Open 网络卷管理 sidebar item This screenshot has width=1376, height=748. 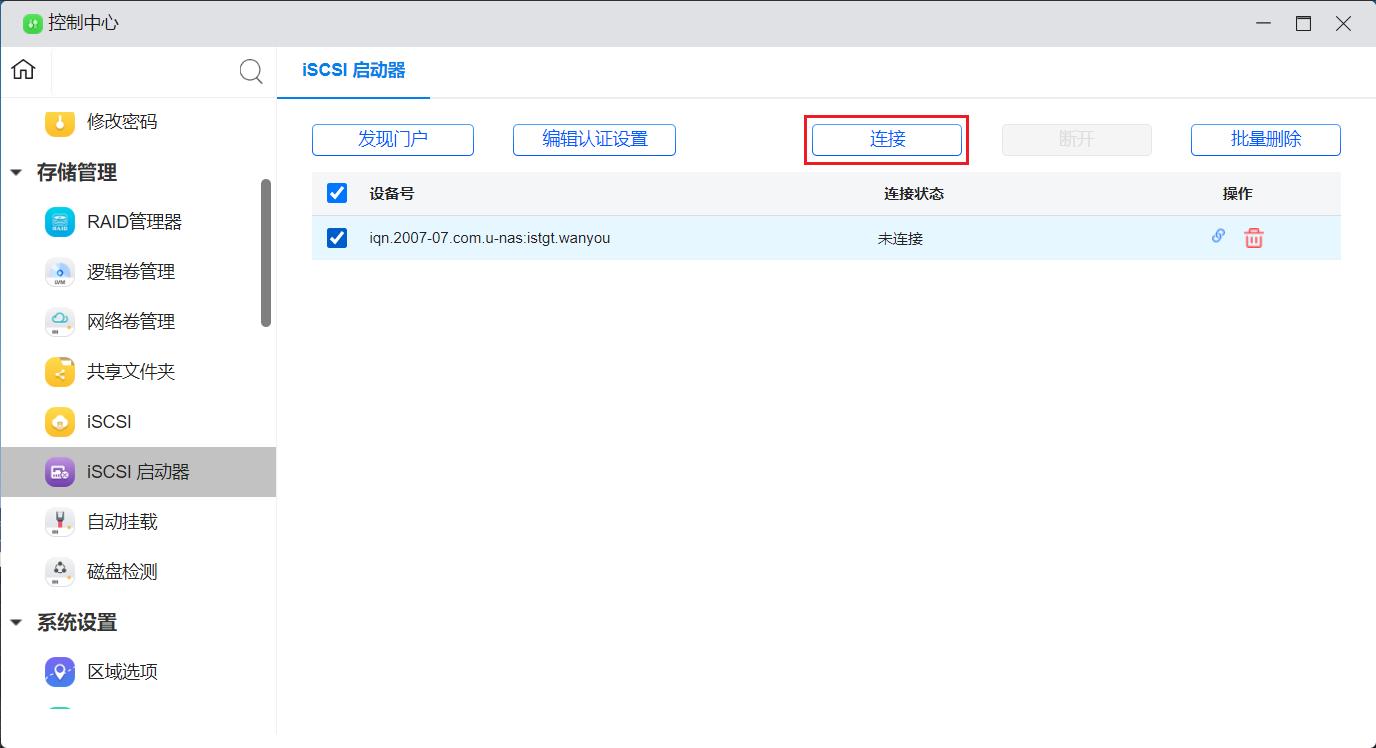click(x=130, y=322)
